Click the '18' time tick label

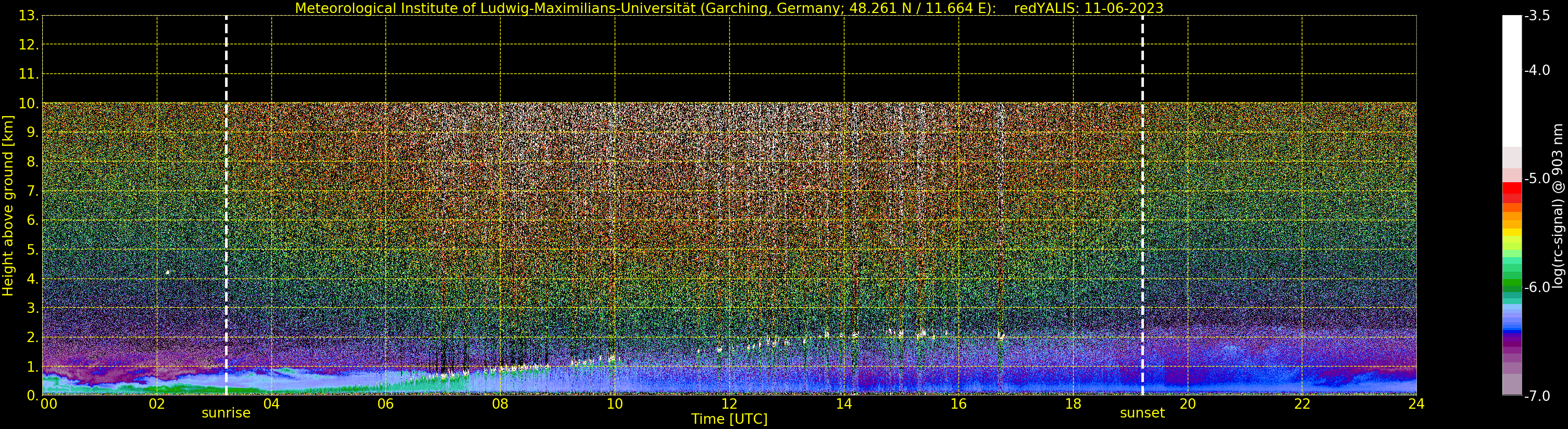click(1073, 404)
